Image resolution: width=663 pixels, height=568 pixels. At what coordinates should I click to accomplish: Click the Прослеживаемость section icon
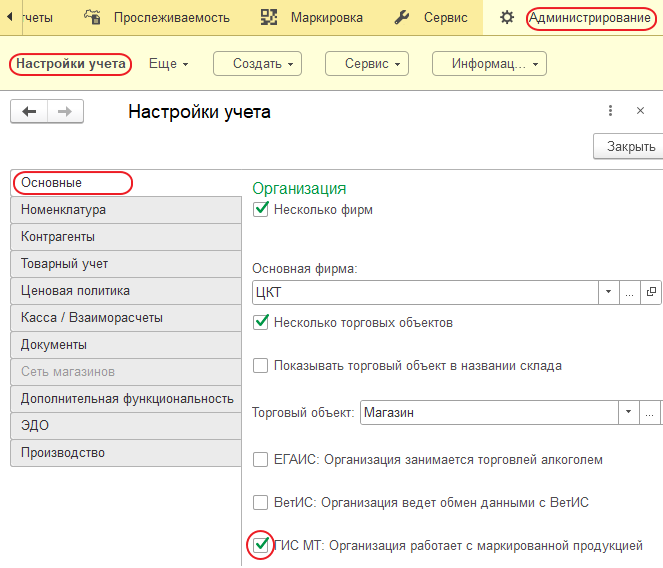coord(93,17)
